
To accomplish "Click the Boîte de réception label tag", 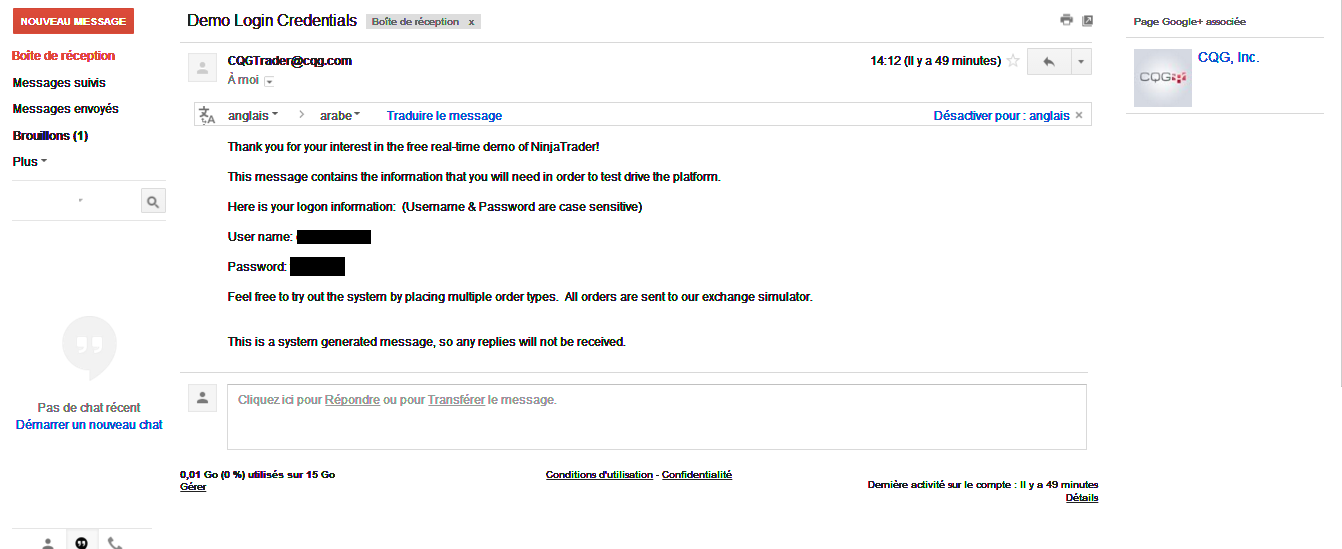I will [415, 22].
